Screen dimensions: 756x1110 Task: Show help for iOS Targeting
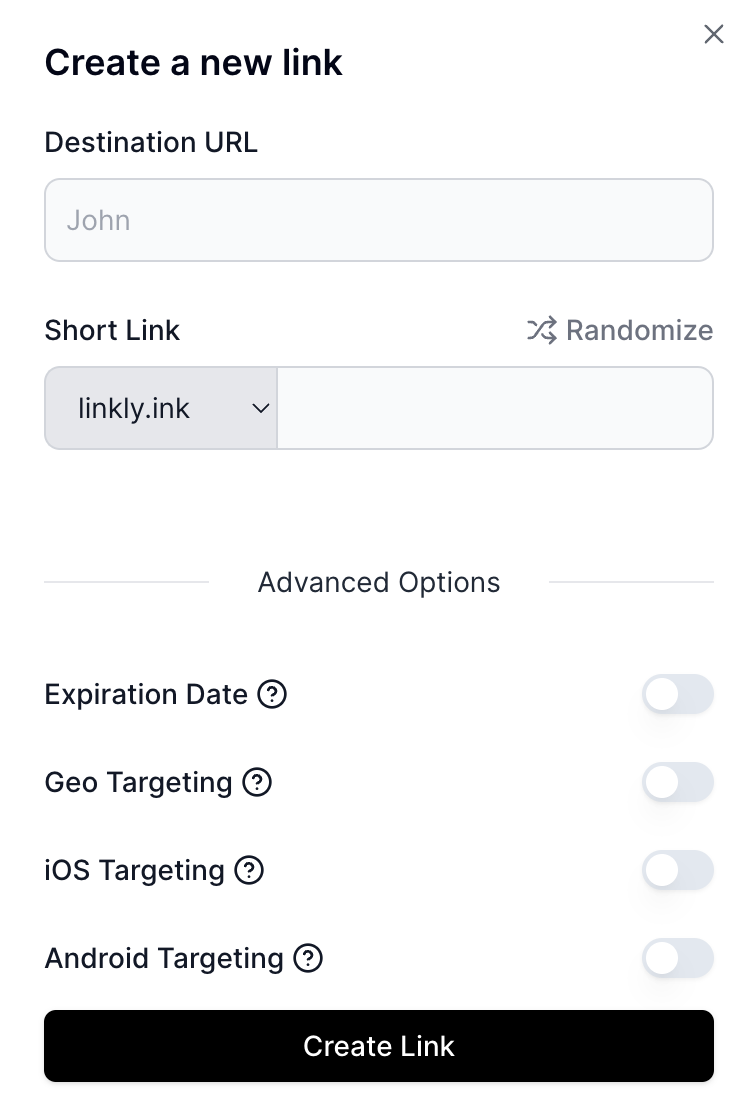tap(249, 870)
